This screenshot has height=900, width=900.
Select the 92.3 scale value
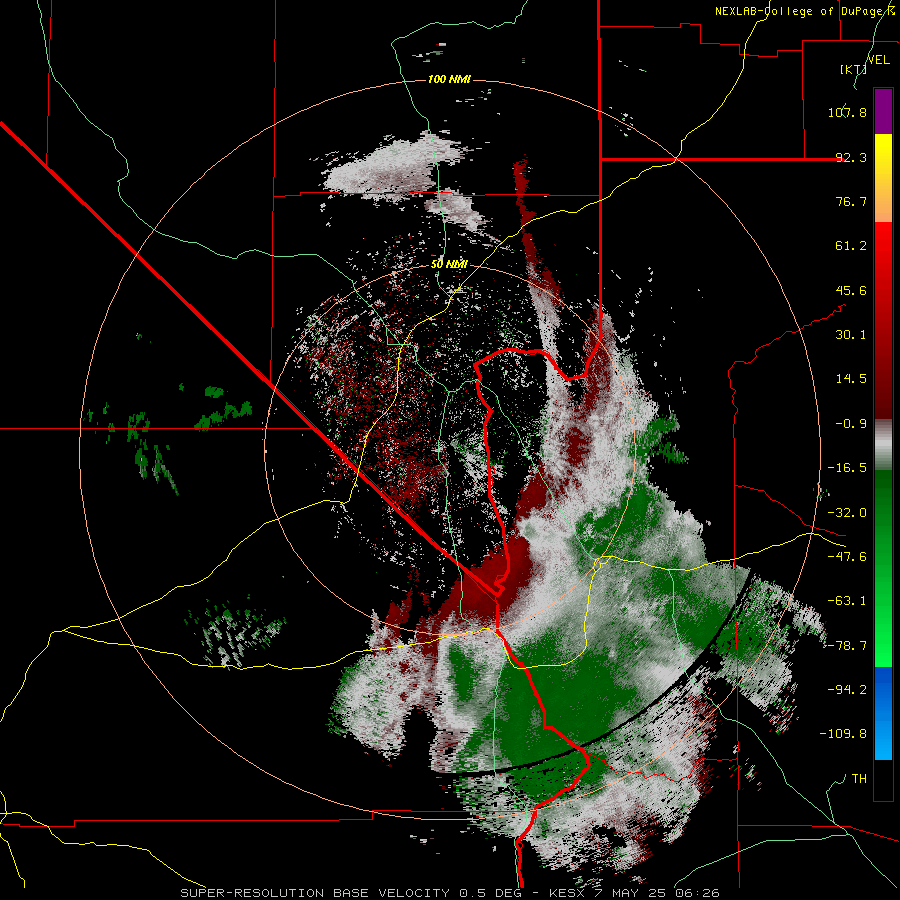[x=851, y=157]
